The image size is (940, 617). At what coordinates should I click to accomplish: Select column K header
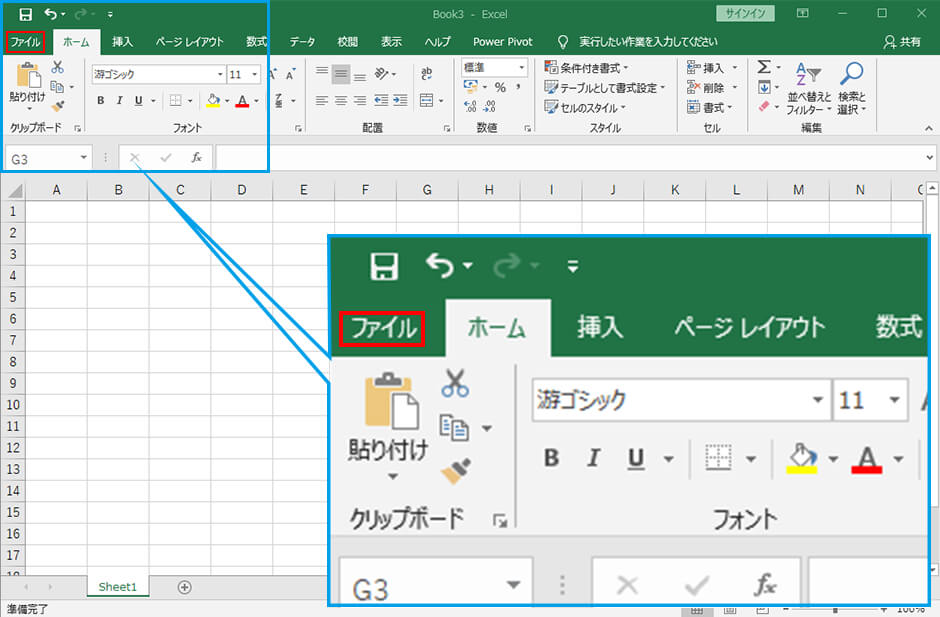[674, 190]
